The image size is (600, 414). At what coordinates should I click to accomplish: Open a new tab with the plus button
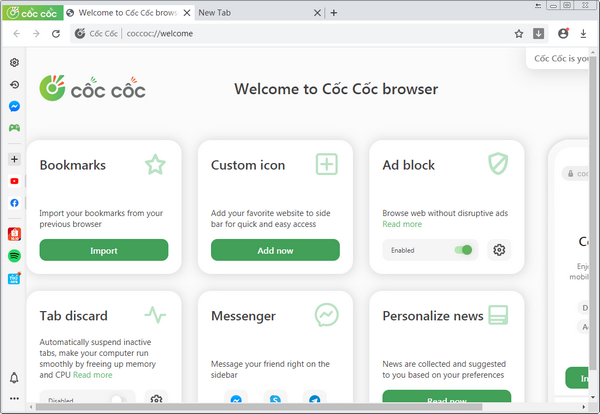point(334,13)
